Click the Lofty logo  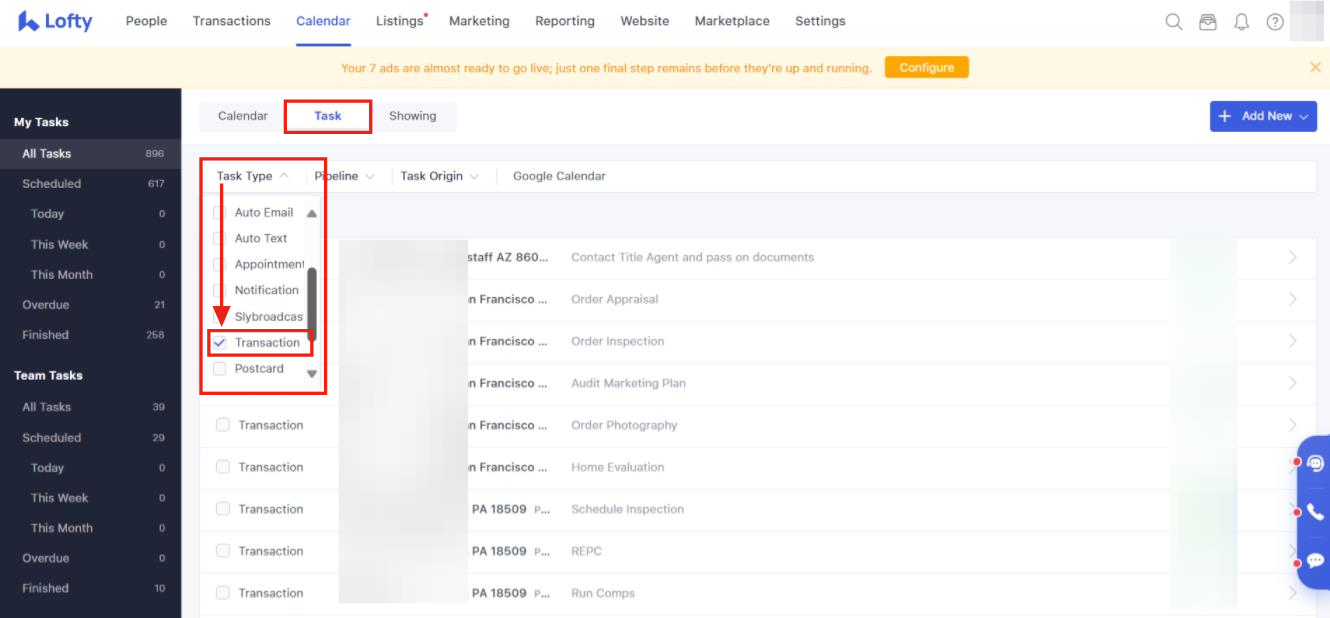(55, 21)
